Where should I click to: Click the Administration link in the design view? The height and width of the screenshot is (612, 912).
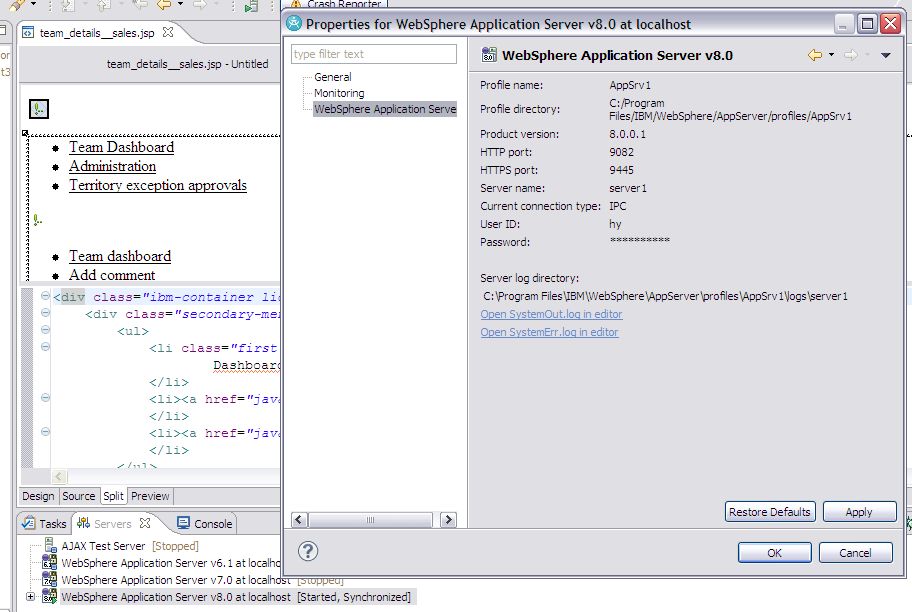click(x=113, y=166)
